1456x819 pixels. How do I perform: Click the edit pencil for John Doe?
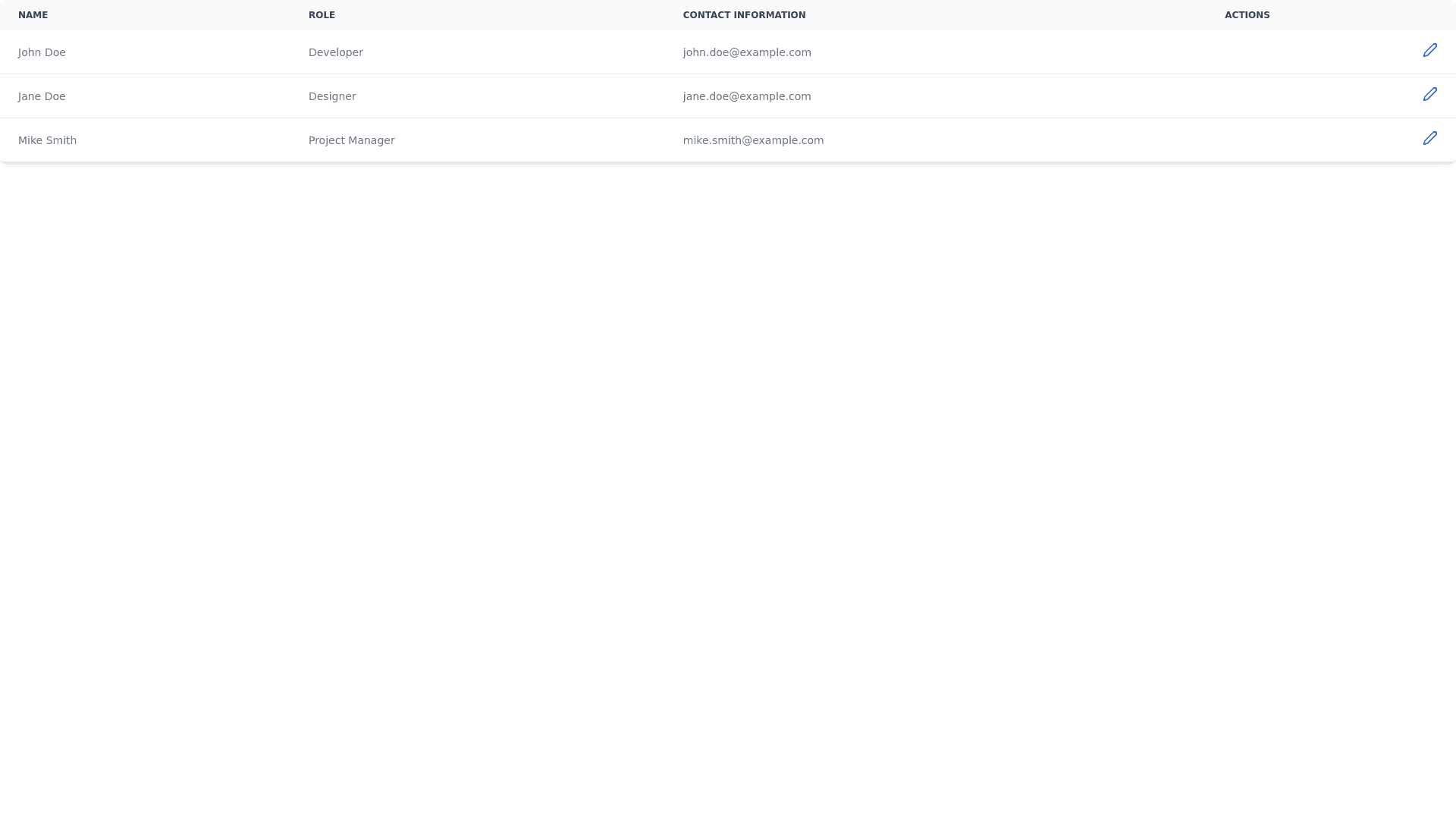[1429, 50]
